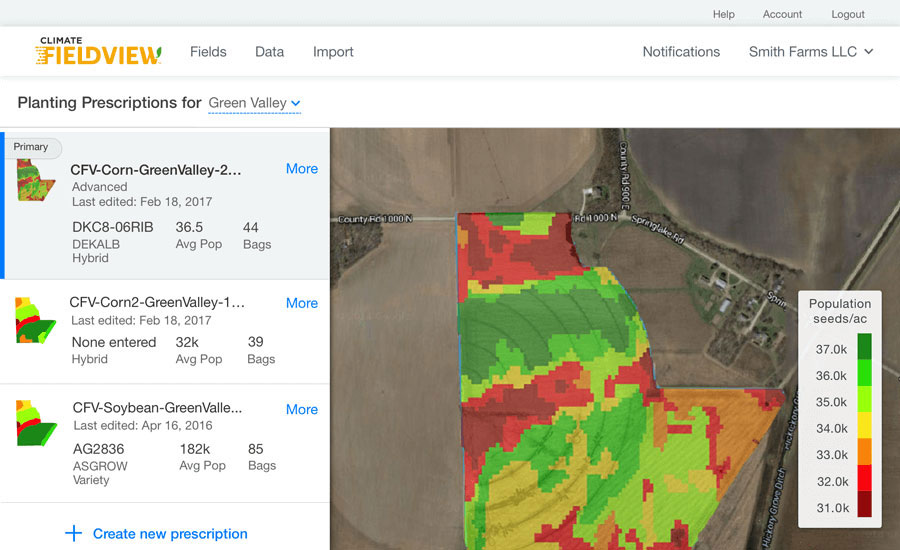Expand the Green Valley field dropdown
The image size is (900, 550).
[x=254, y=103]
